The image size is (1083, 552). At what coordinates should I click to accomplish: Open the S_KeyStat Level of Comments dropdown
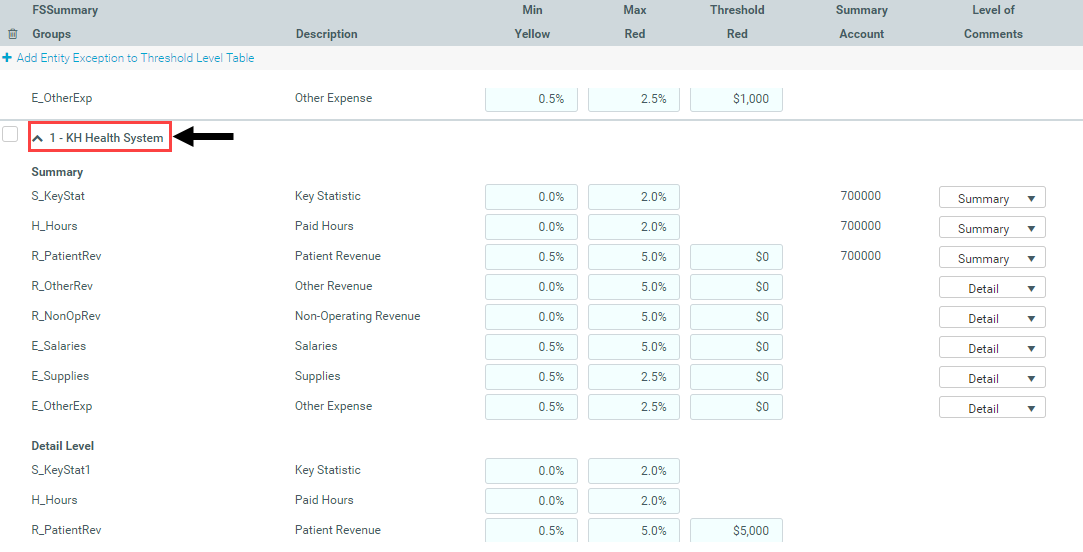pyautogui.click(x=991, y=198)
